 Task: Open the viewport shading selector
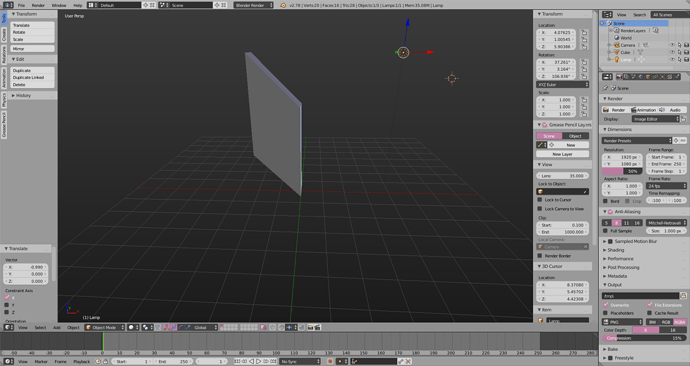(133, 327)
